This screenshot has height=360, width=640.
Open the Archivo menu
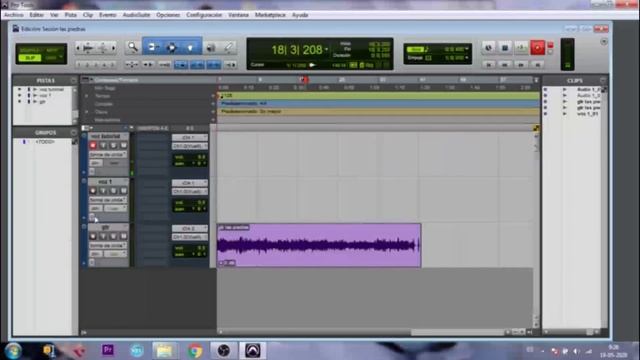[14, 15]
